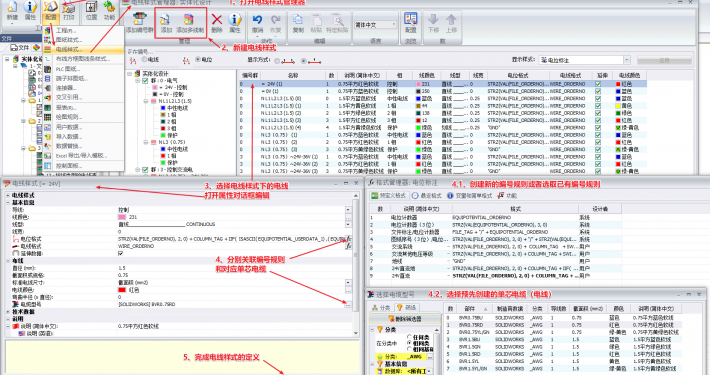Screen dimensions: 710x375
Task: Open 数据库 dropdown in cable filter
Action: 428,371
